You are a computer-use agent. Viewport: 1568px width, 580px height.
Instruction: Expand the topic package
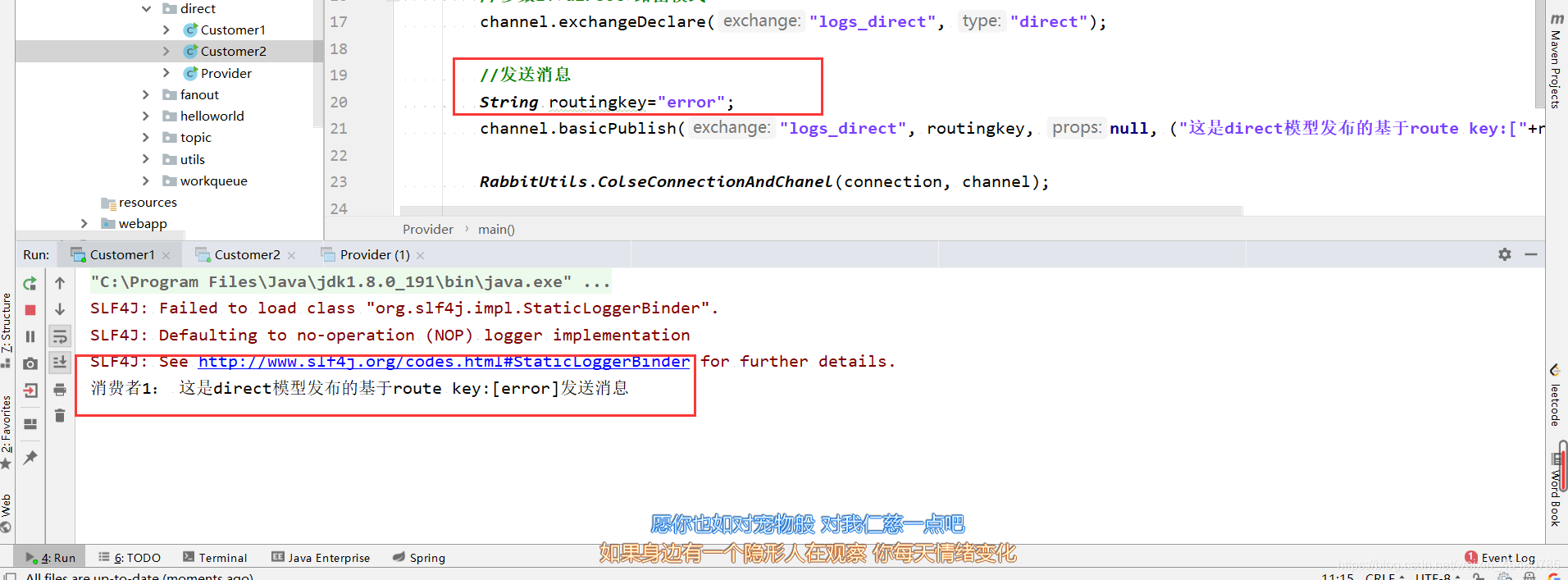pyautogui.click(x=146, y=137)
